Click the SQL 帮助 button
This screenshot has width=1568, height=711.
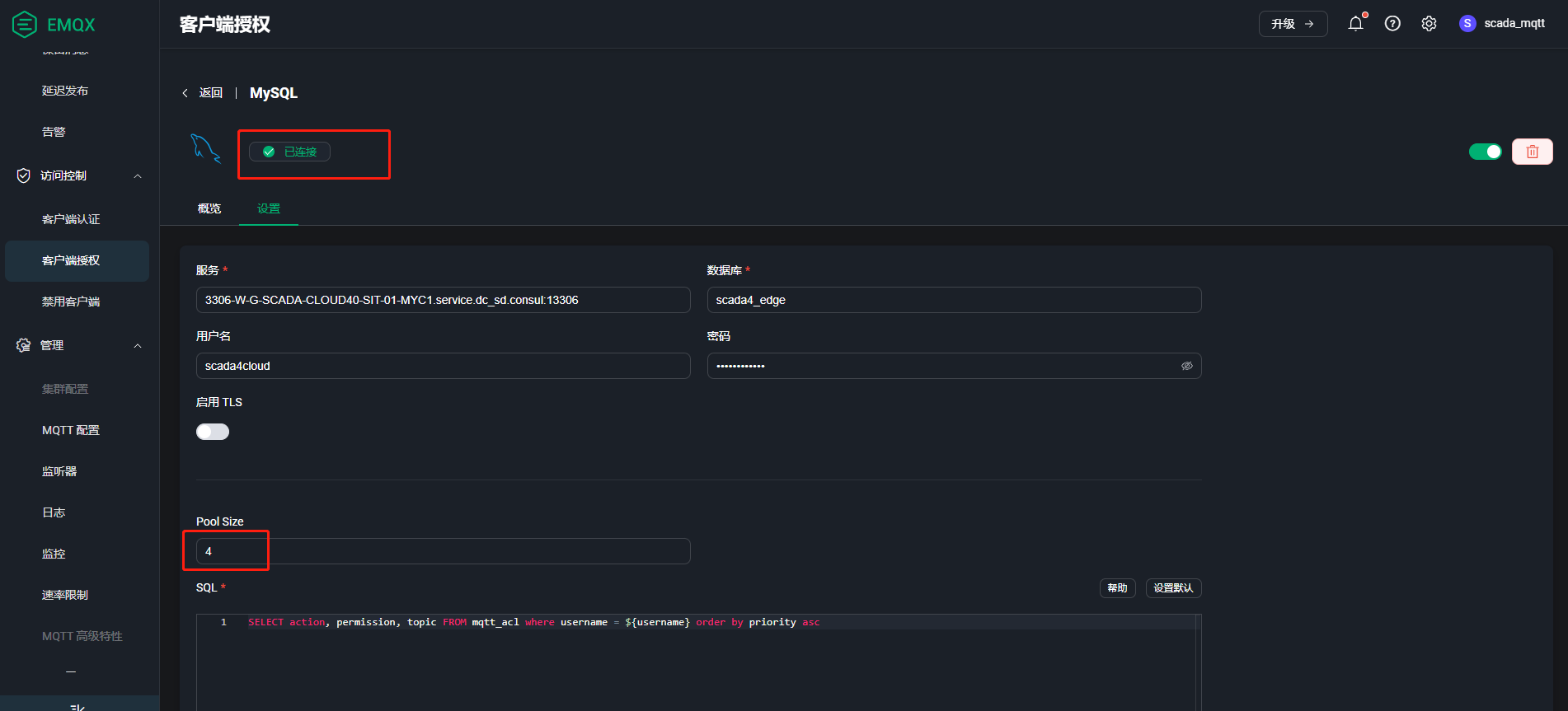[x=1118, y=588]
